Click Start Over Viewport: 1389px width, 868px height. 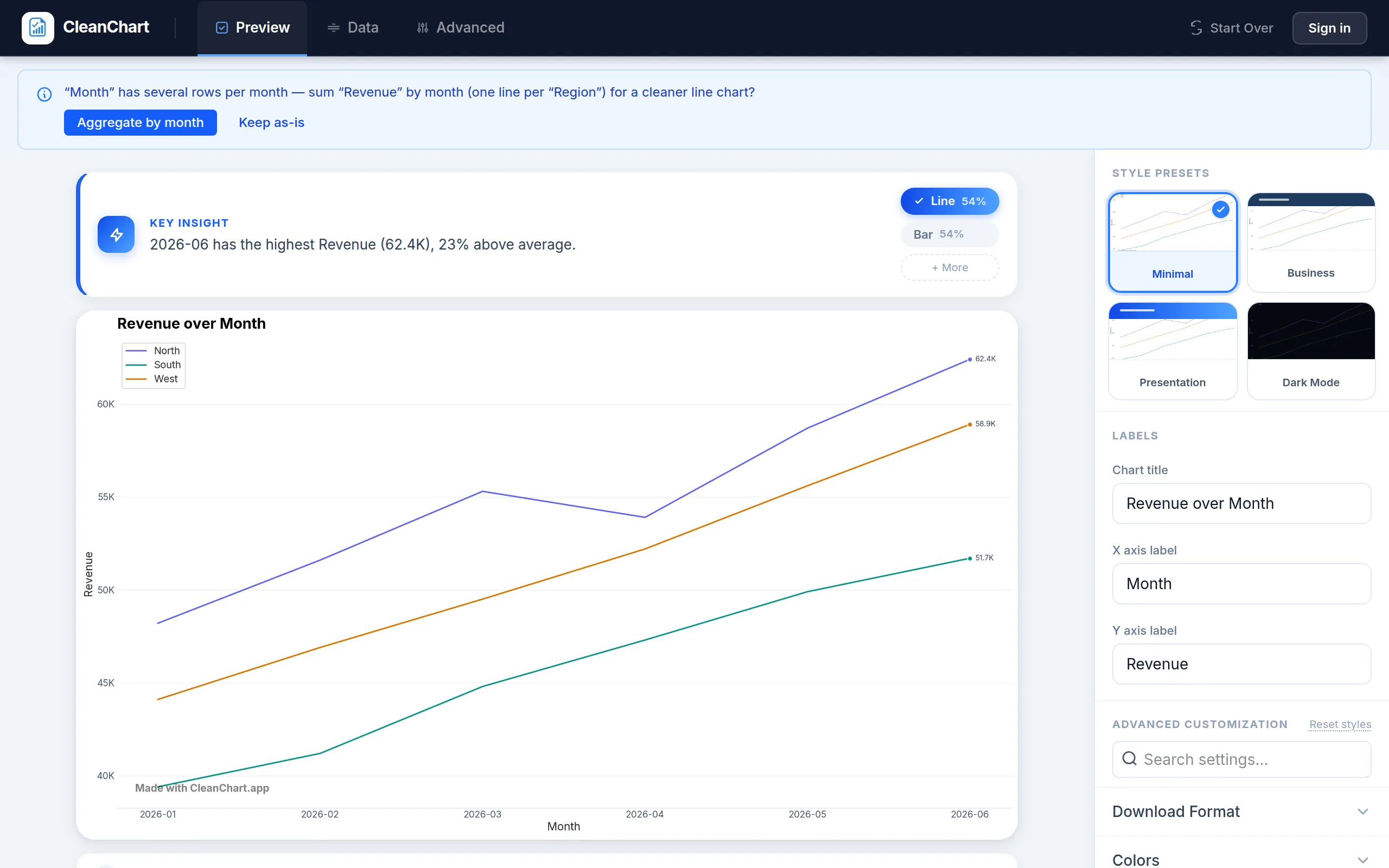(x=1231, y=28)
